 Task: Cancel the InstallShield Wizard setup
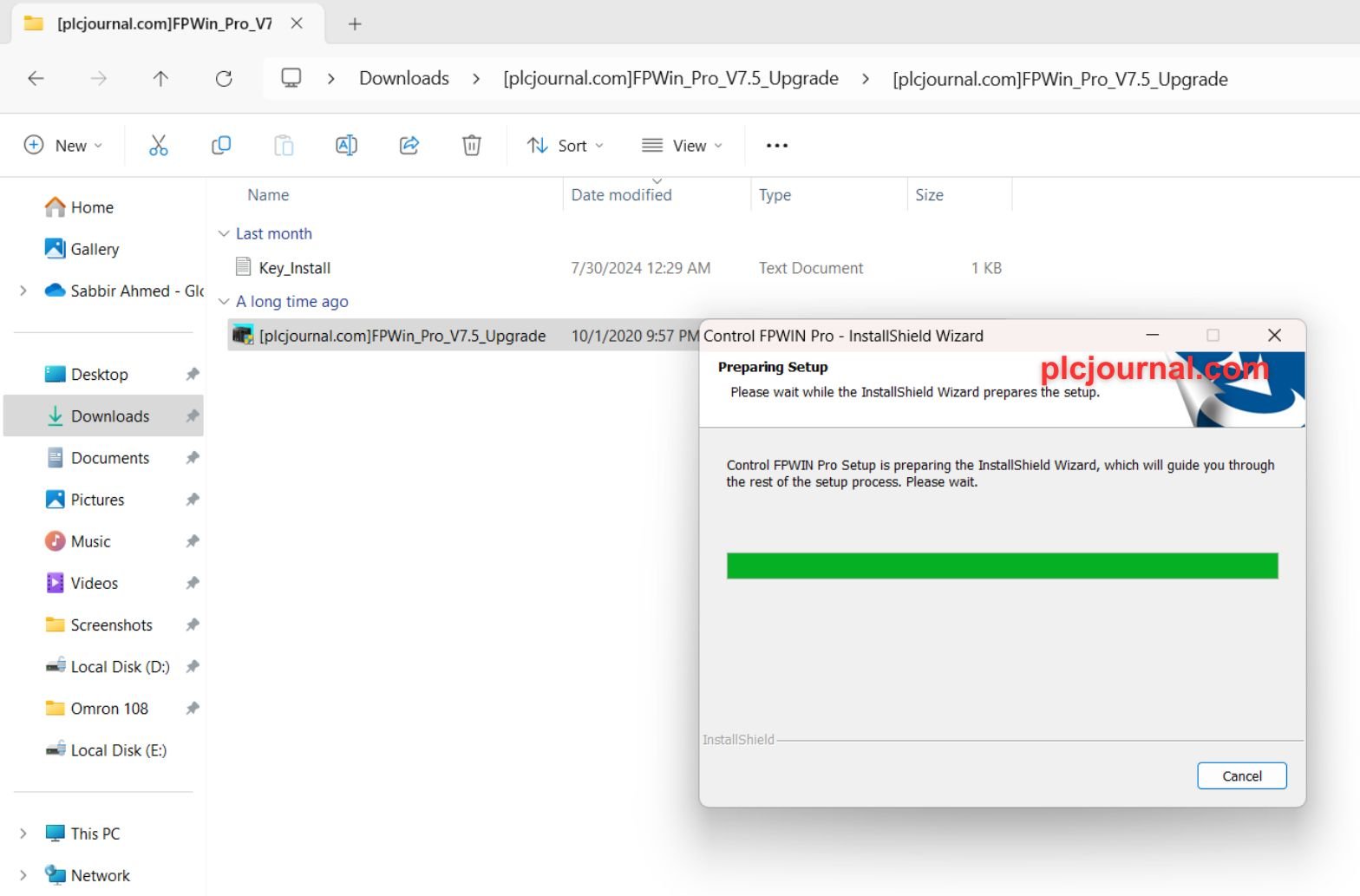[x=1241, y=775]
